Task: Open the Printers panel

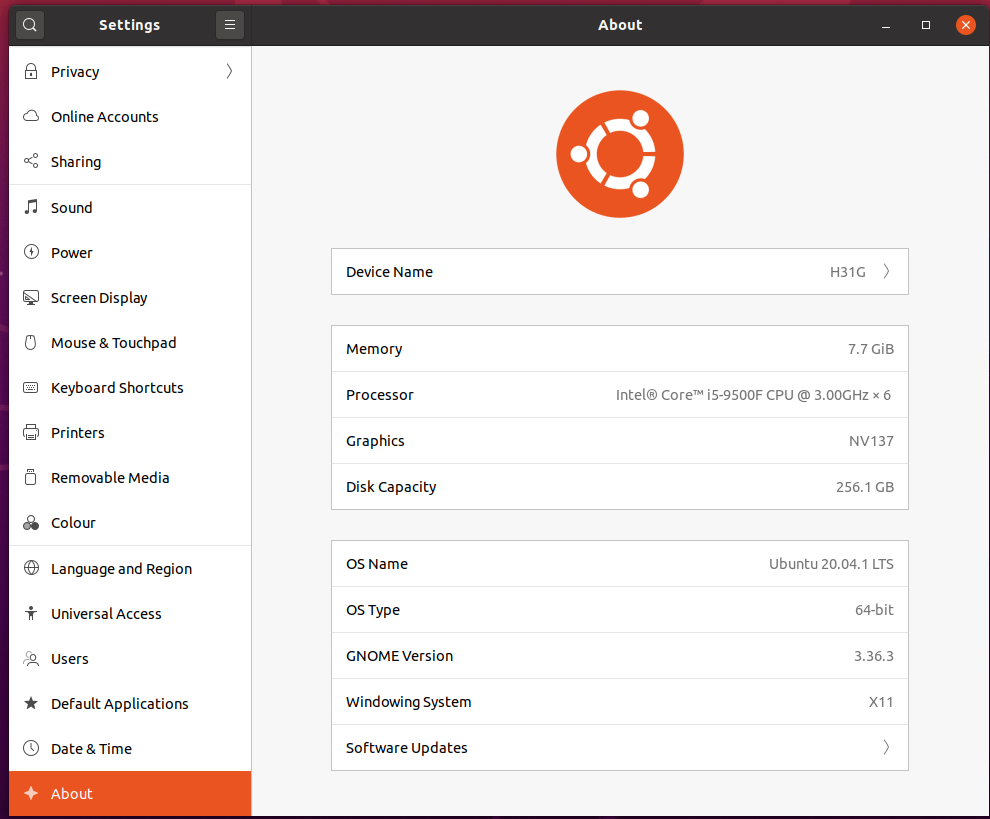Action: click(x=130, y=433)
